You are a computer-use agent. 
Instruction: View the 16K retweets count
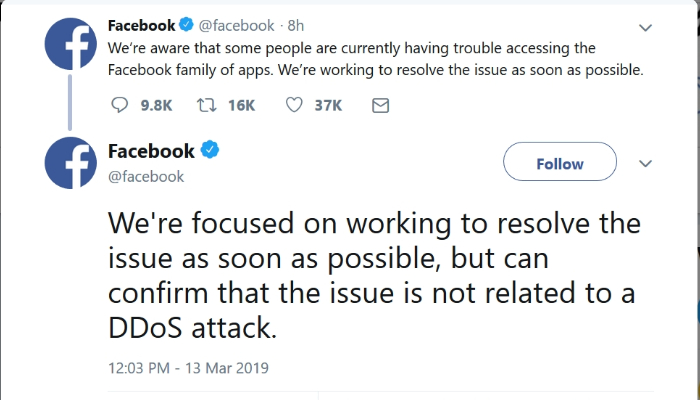point(241,105)
